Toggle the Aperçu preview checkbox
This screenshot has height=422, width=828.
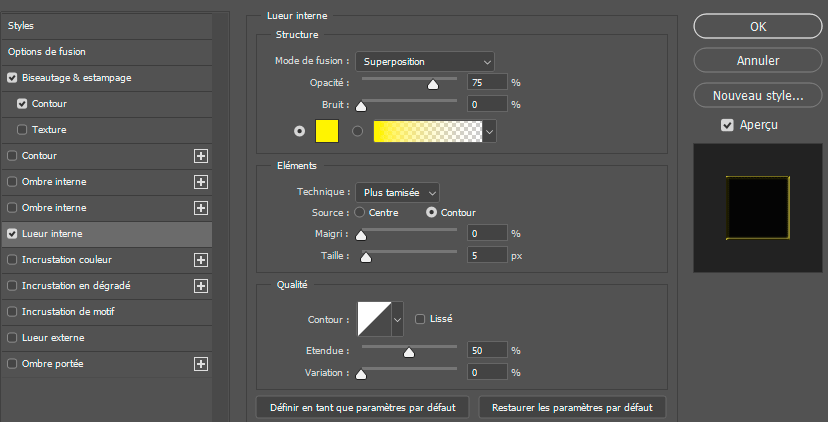coord(727,125)
